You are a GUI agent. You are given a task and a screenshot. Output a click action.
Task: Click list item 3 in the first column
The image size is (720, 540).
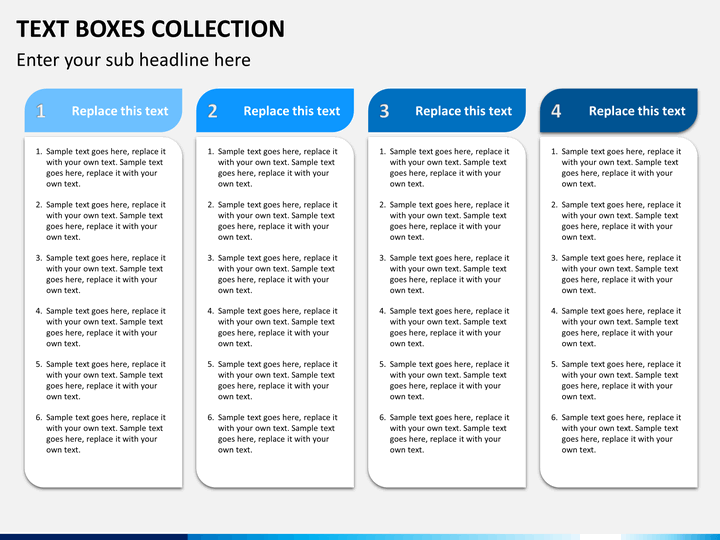(101, 274)
